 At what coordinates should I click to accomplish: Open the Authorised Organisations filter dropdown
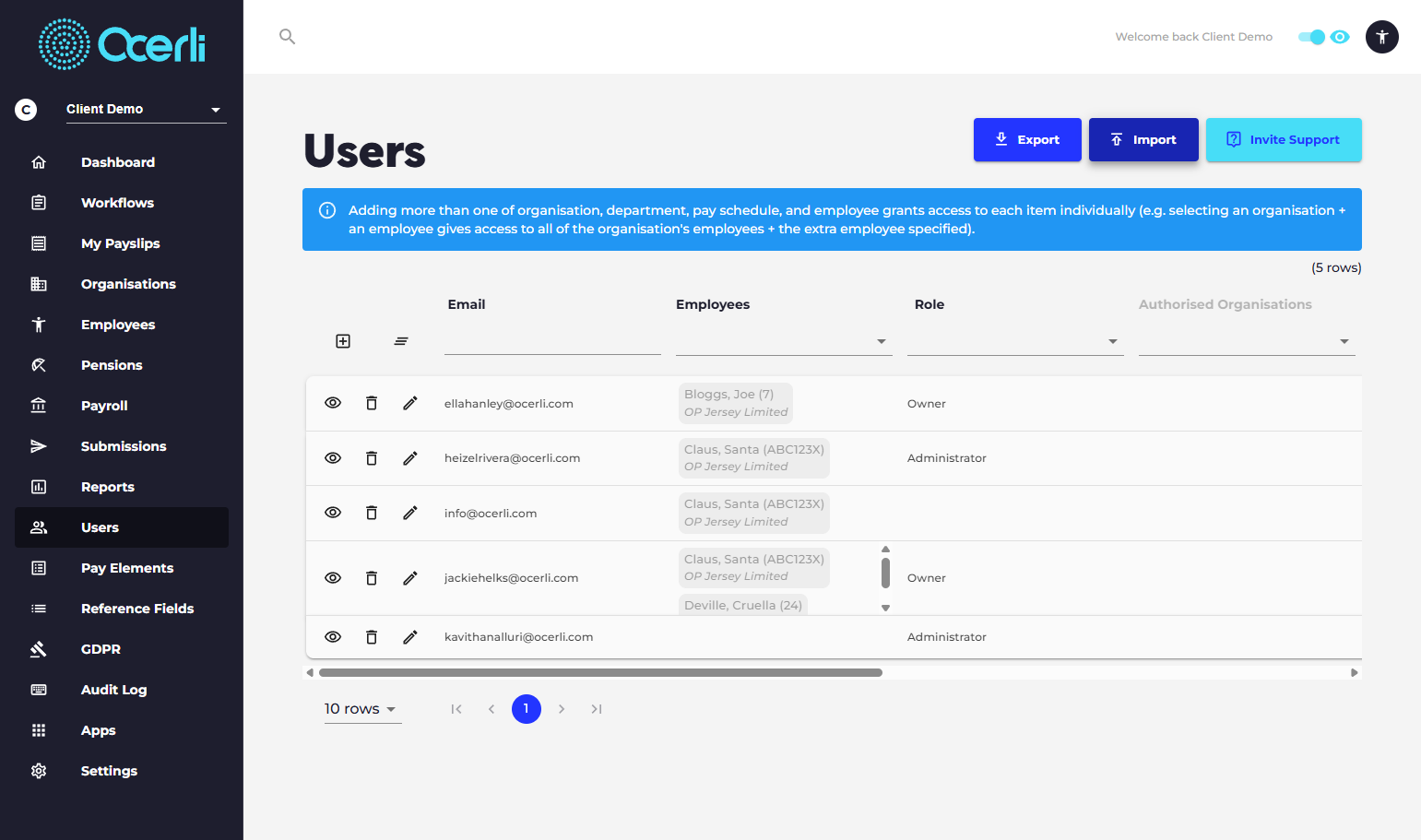pos(1247,341)
